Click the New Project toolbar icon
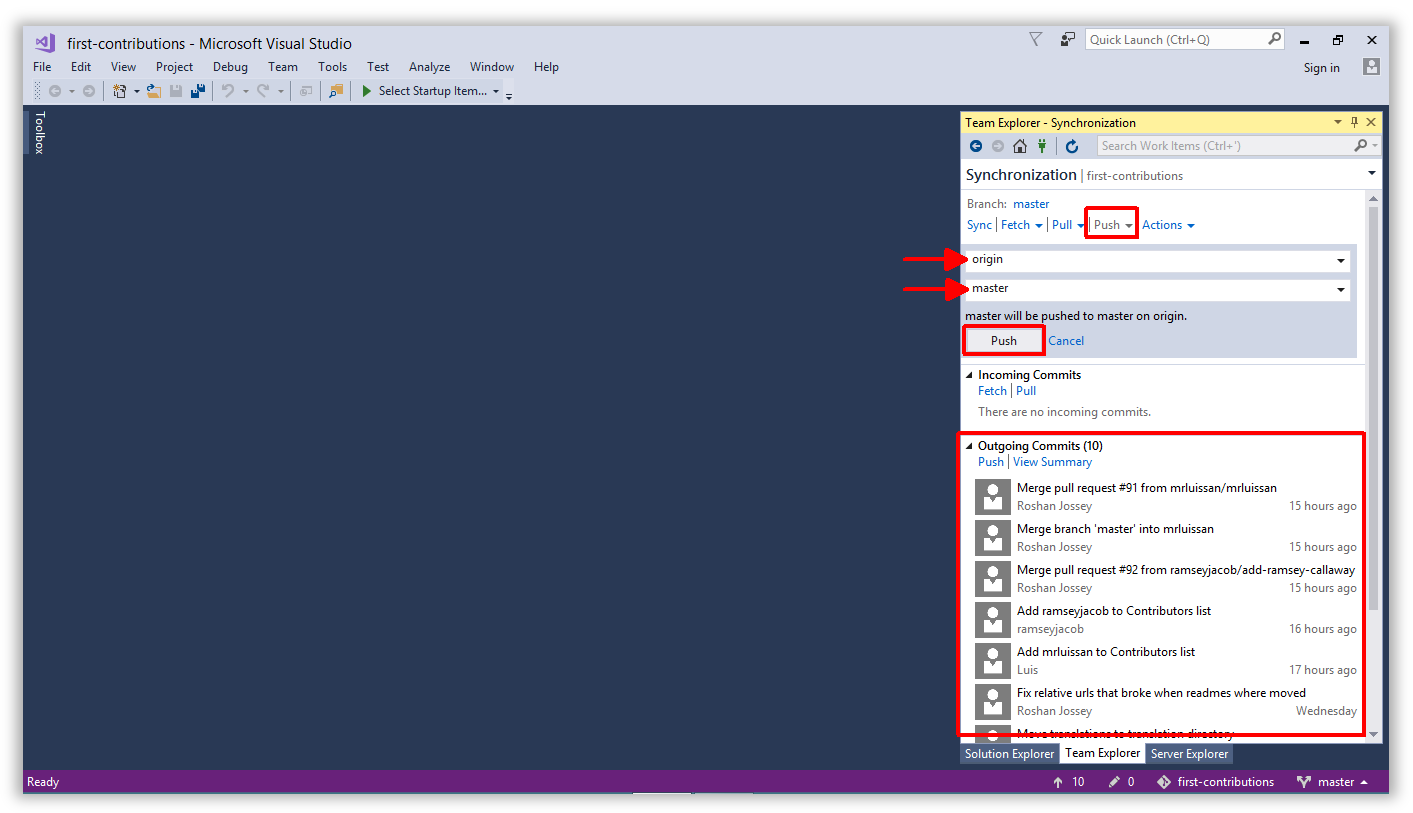 point(120,91)
